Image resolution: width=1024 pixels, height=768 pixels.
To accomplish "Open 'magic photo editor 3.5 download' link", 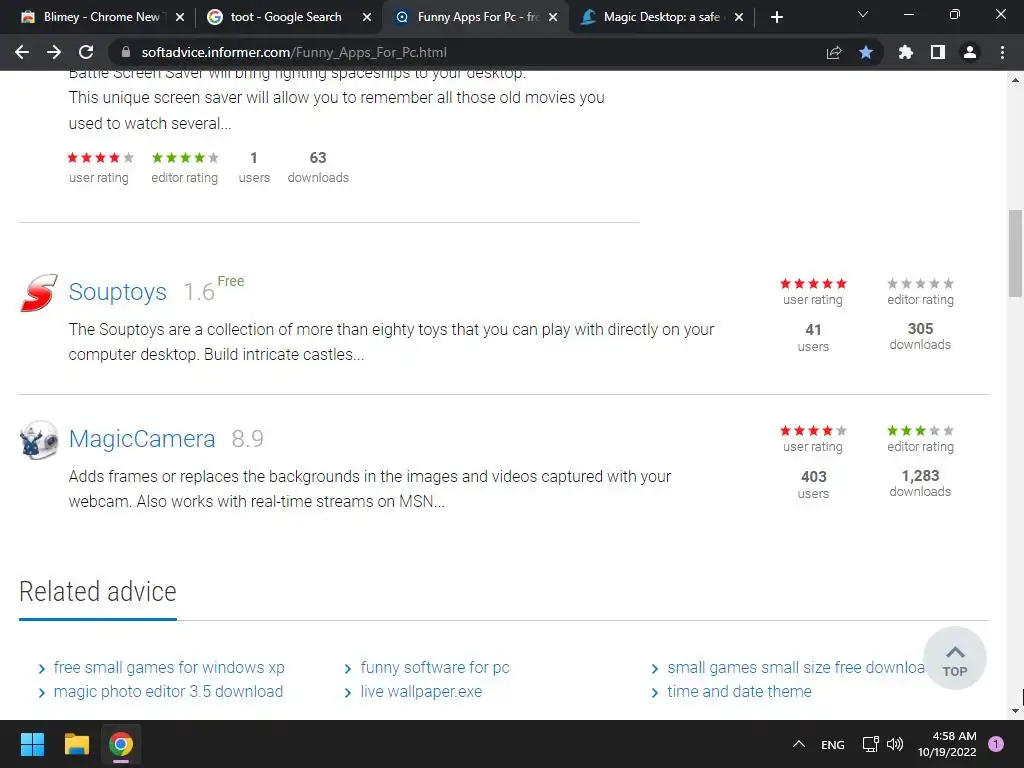I will click(x=168, y=692).
